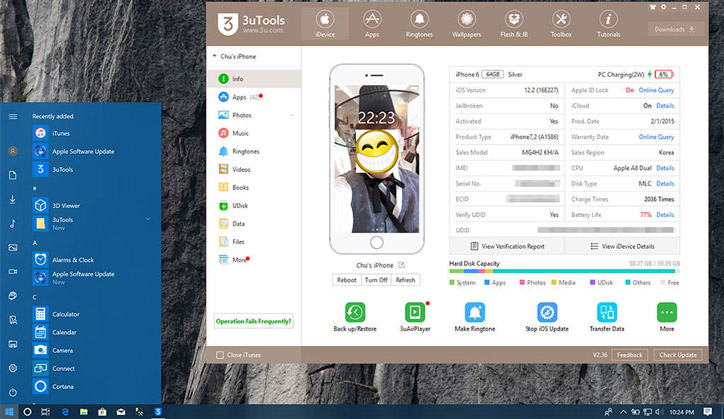The width and height of the screenshot is (724, 419).
Task: Open Online Query for Warranty Date
Action: point(656,137)
